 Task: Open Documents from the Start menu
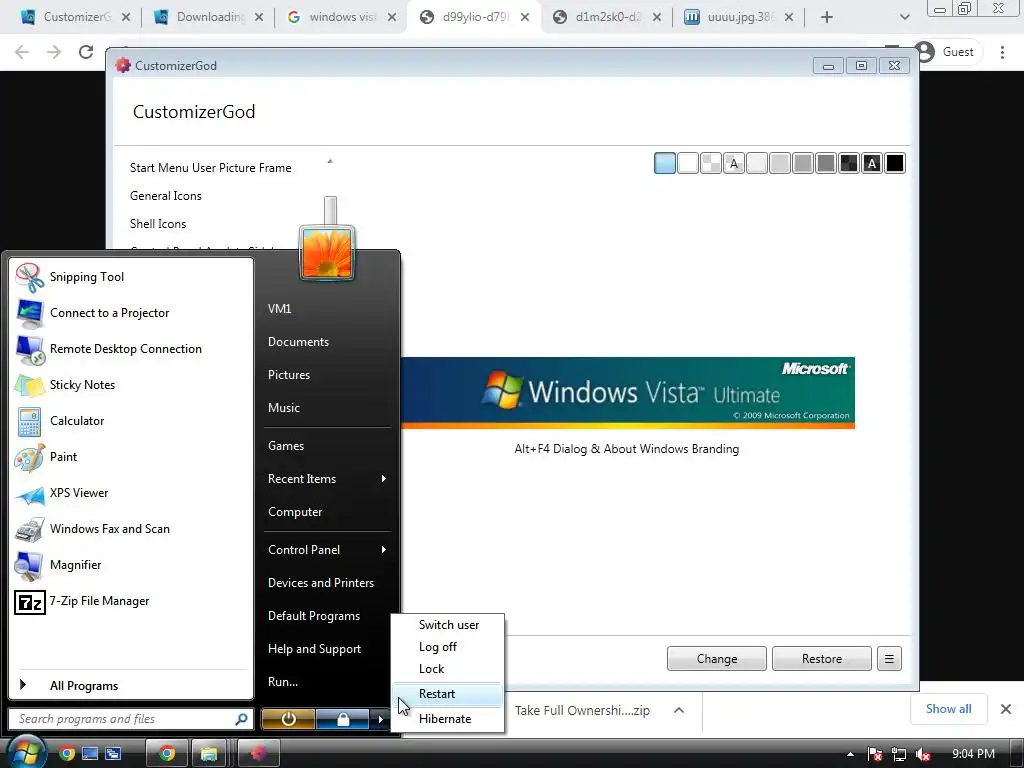(298, 342)
